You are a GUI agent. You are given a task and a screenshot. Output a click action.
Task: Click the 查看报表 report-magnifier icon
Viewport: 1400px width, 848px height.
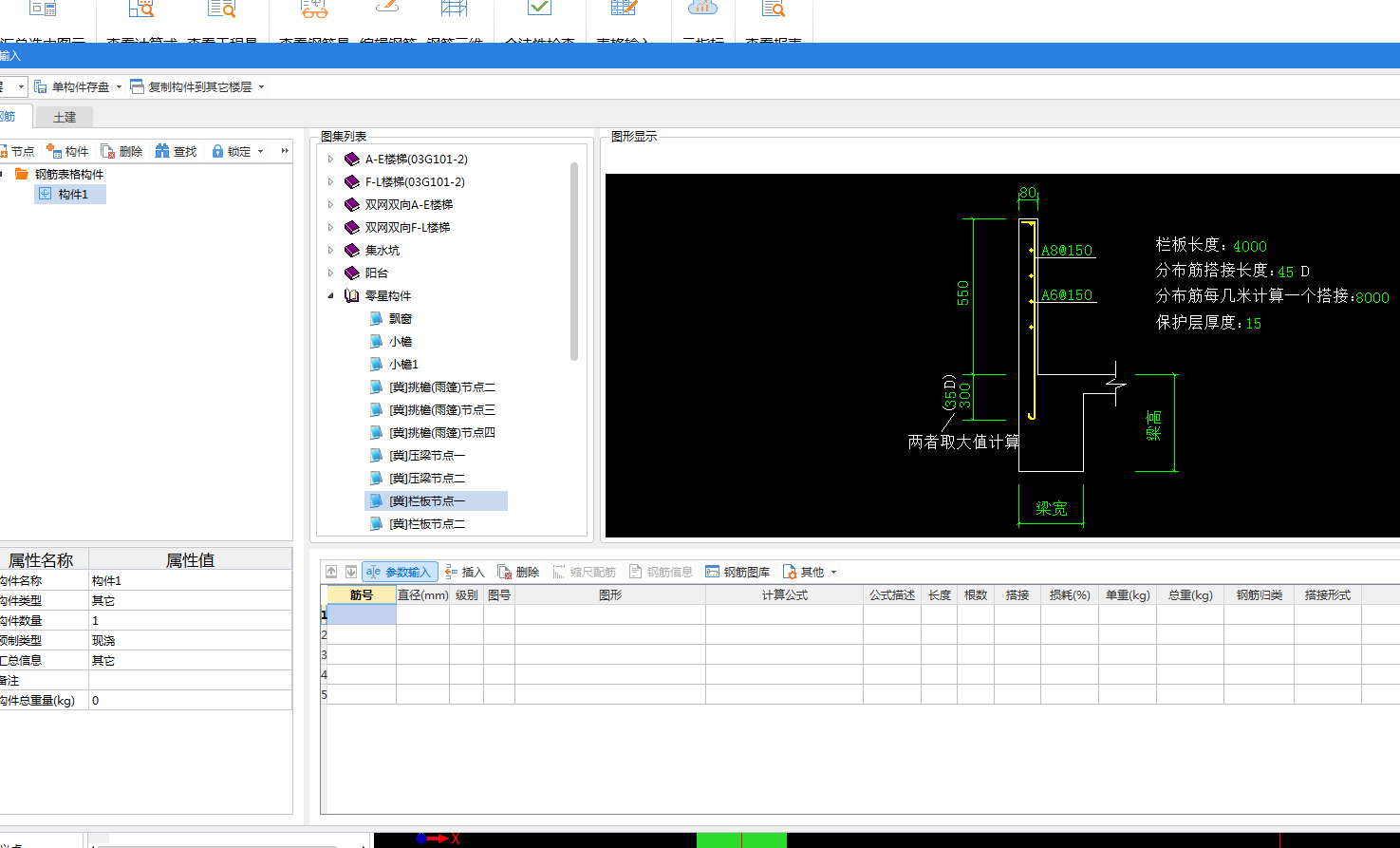[x=774, y=9]
